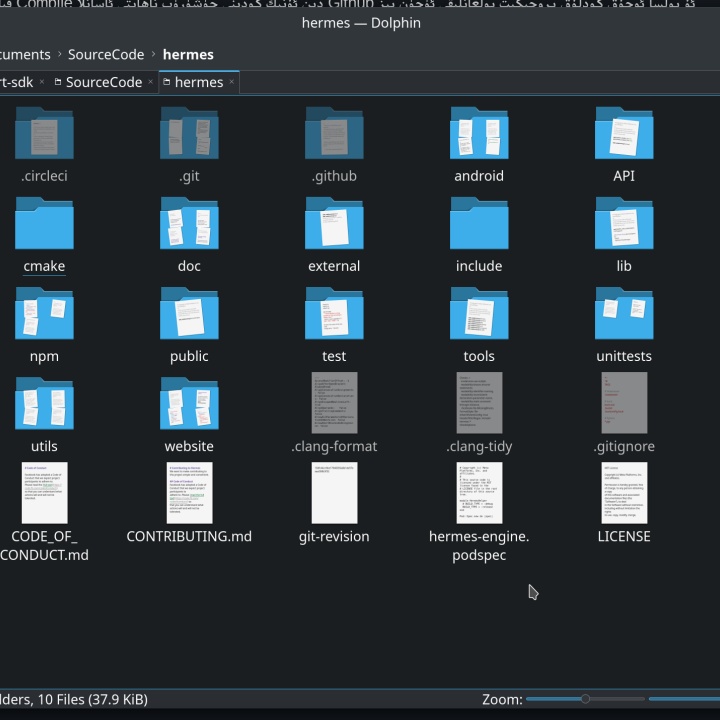Close the SourceCode tab

click(x=150, y=82)
